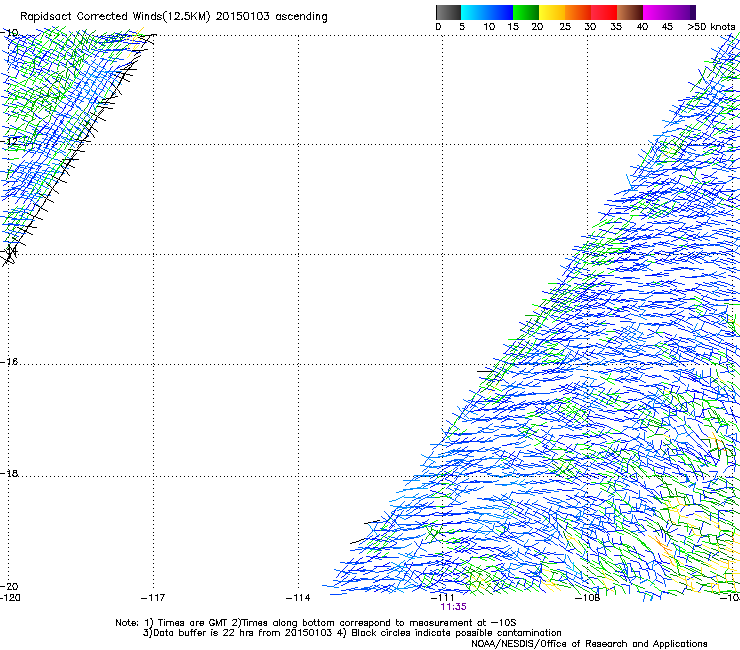Click the 'Black circles indicate possible contamination' note
The image size is (740, 650).
(x=456, y=633)
